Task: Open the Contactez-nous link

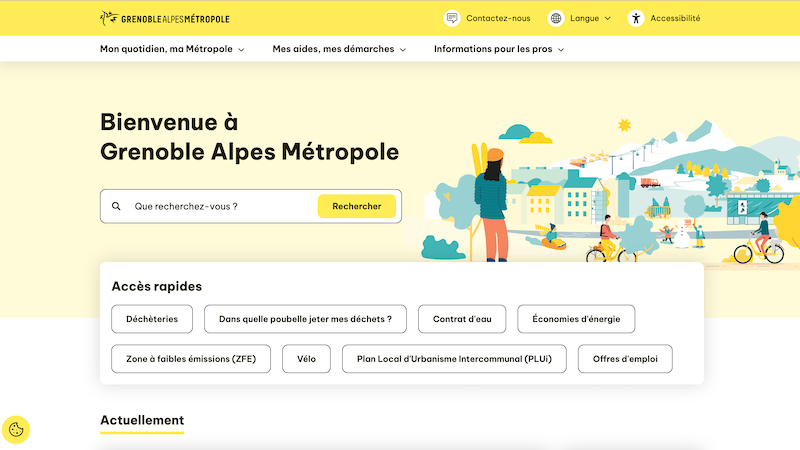Action: click(x=498, y=18)
